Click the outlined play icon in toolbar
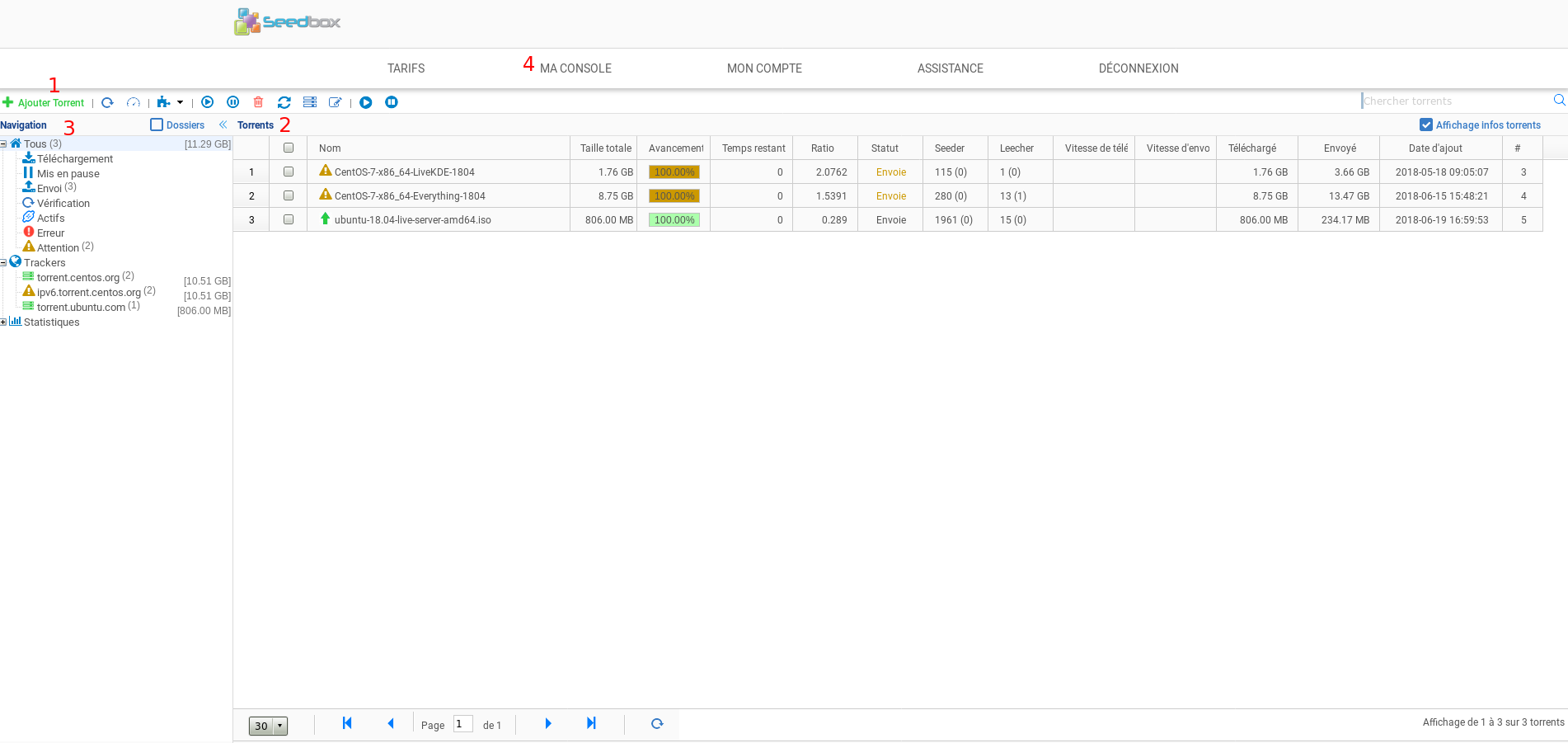This screenshot has height=743, width=1568. 208,102
